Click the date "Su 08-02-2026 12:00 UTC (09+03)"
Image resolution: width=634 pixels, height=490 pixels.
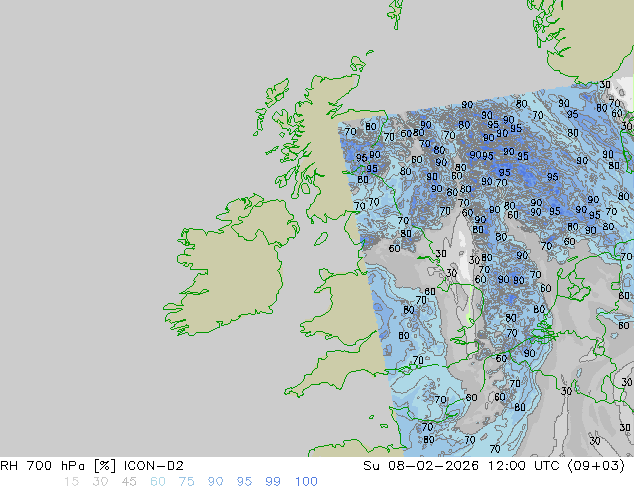(x=494, y=466)
